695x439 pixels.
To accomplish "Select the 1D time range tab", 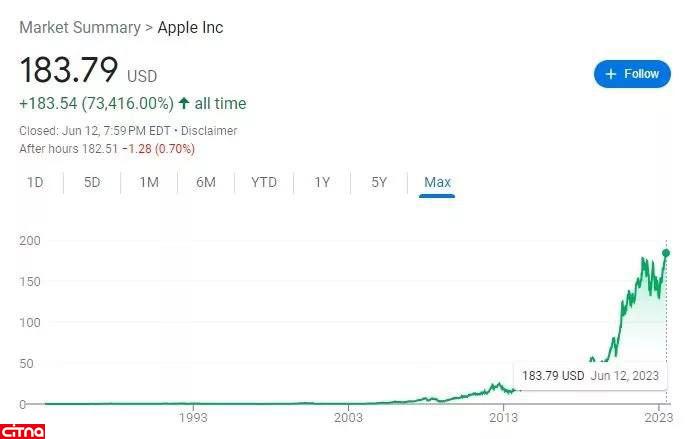I will 35,182.
